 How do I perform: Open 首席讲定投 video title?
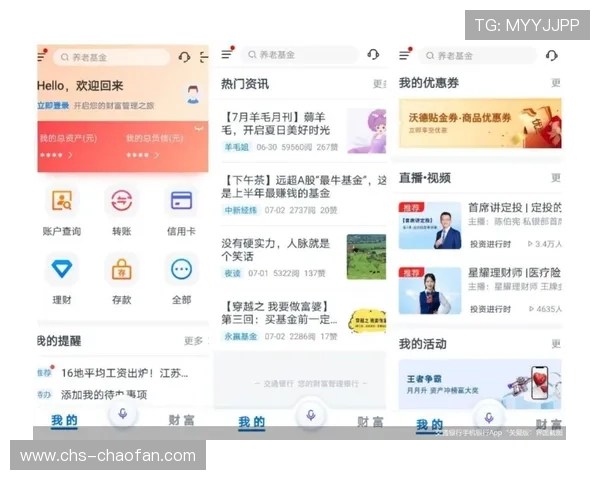pos(515,208)
